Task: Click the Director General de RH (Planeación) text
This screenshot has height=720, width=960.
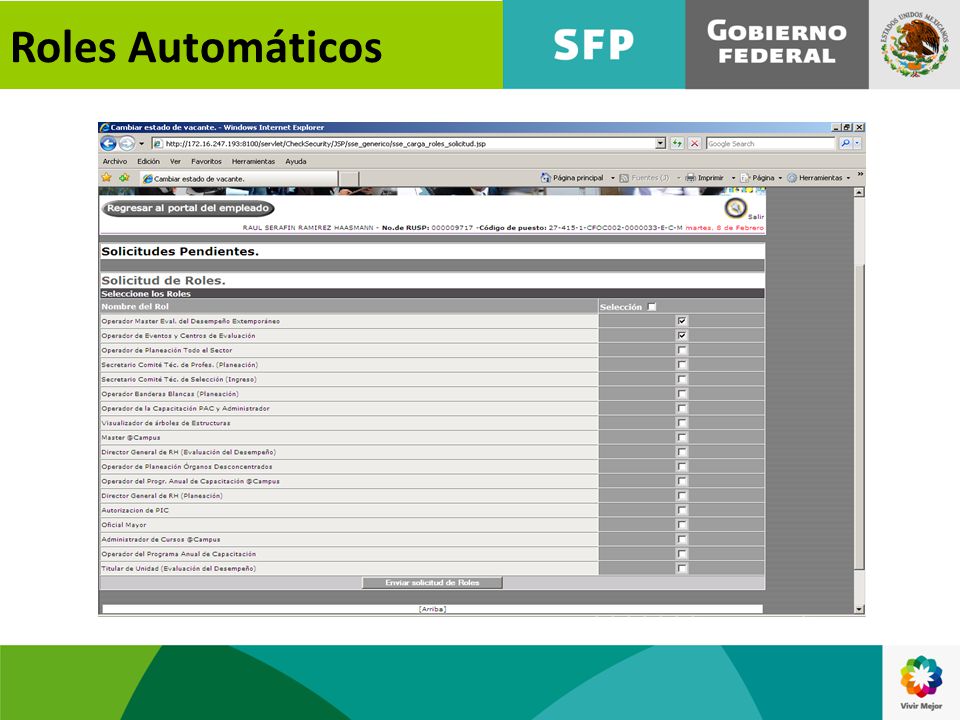Action: pyautogui.click(x=162, y=496)
